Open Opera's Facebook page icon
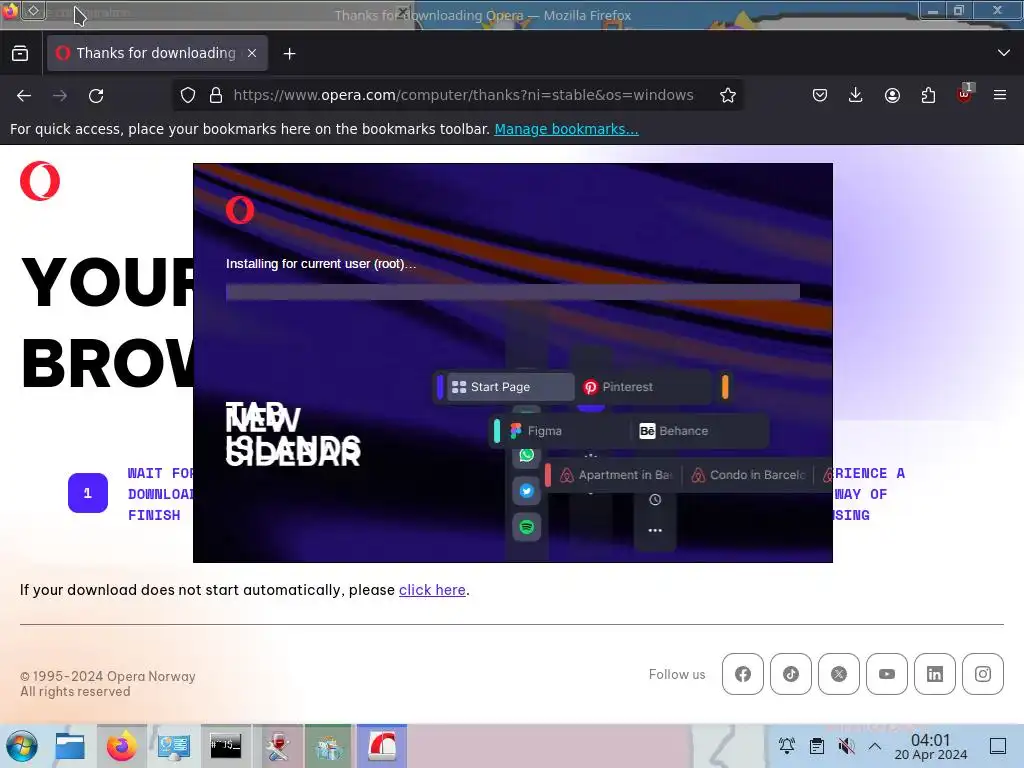Screen dimensions: 1024x768 coord(743,674)
